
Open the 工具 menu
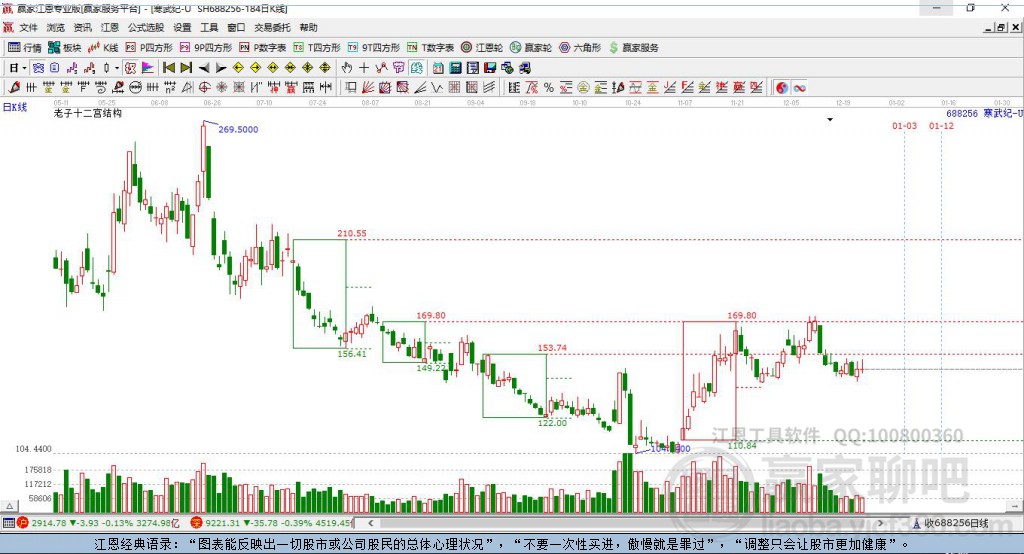coord(209,27)
